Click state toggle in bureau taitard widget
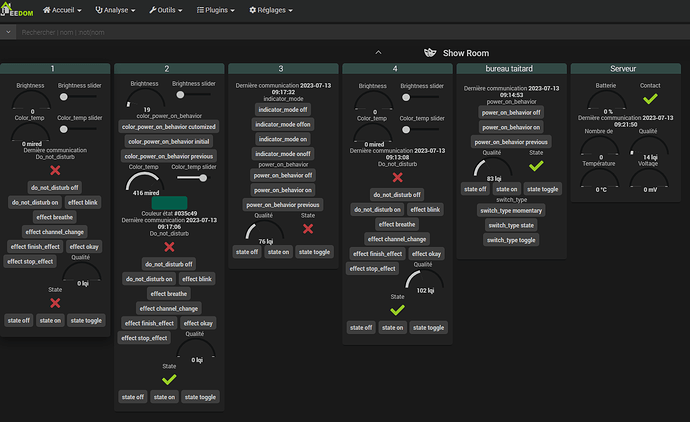The image size is (690, 422). point(543,189)
